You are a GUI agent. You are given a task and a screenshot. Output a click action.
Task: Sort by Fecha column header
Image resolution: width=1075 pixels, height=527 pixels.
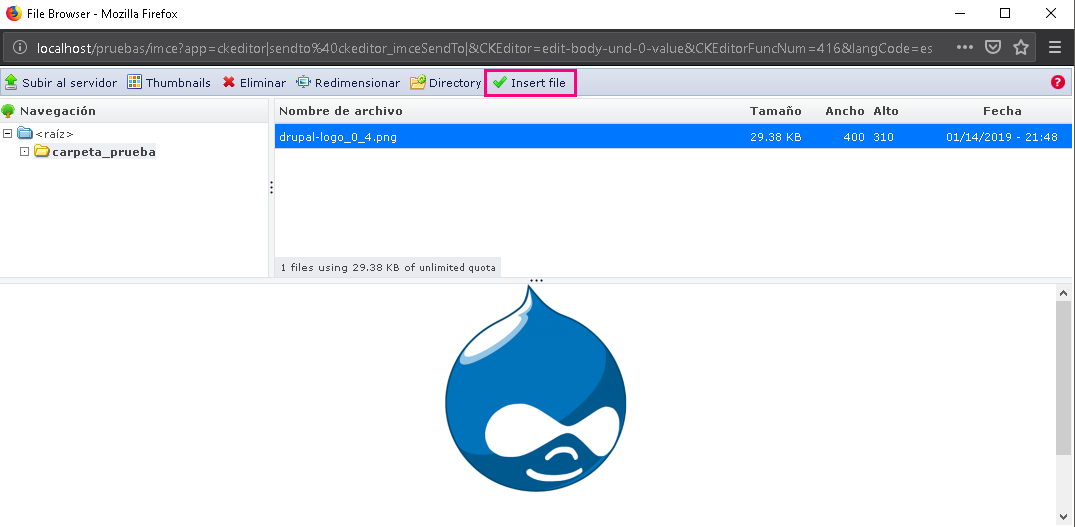1002,111
